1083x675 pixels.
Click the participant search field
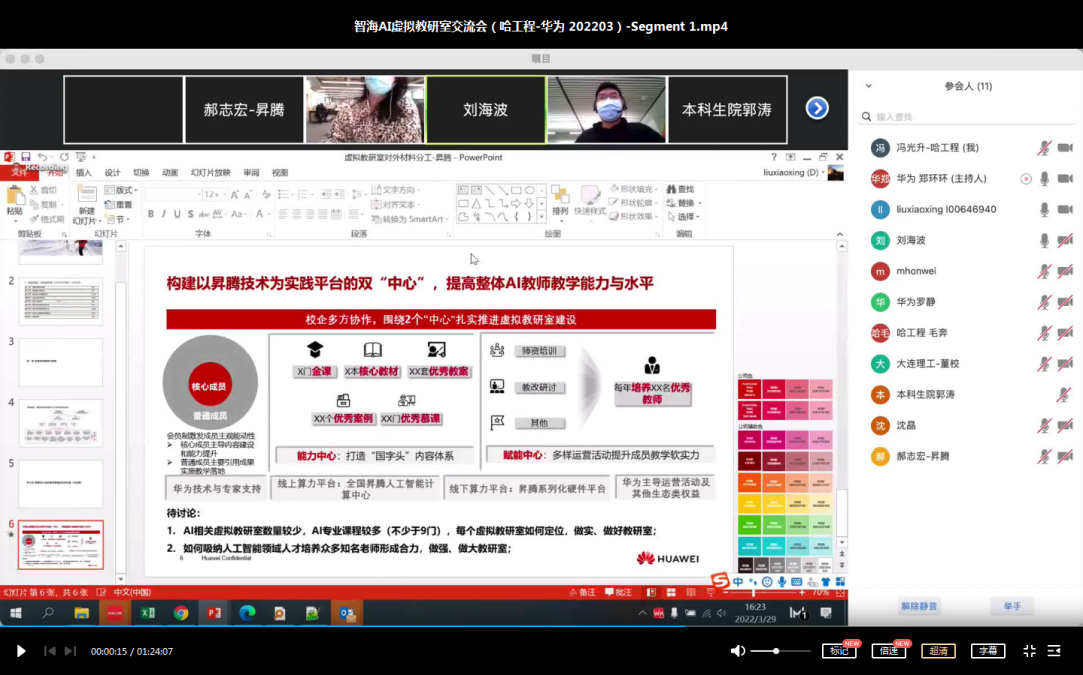click(x=965, y=117)
